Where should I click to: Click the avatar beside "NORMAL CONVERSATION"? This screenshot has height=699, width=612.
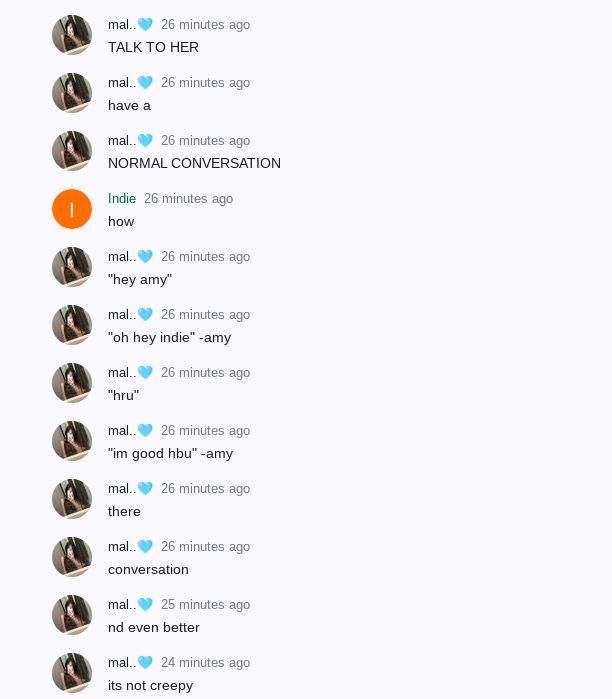click(72, 151)
